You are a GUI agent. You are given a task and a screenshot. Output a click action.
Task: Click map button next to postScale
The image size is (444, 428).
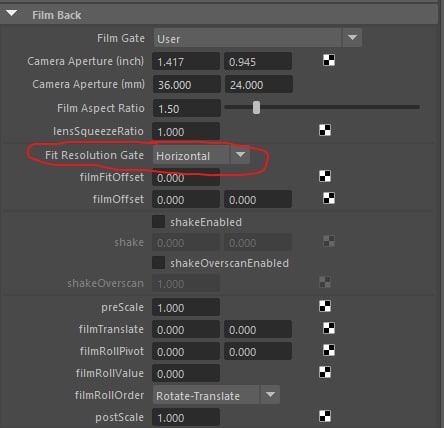point(325,416)
